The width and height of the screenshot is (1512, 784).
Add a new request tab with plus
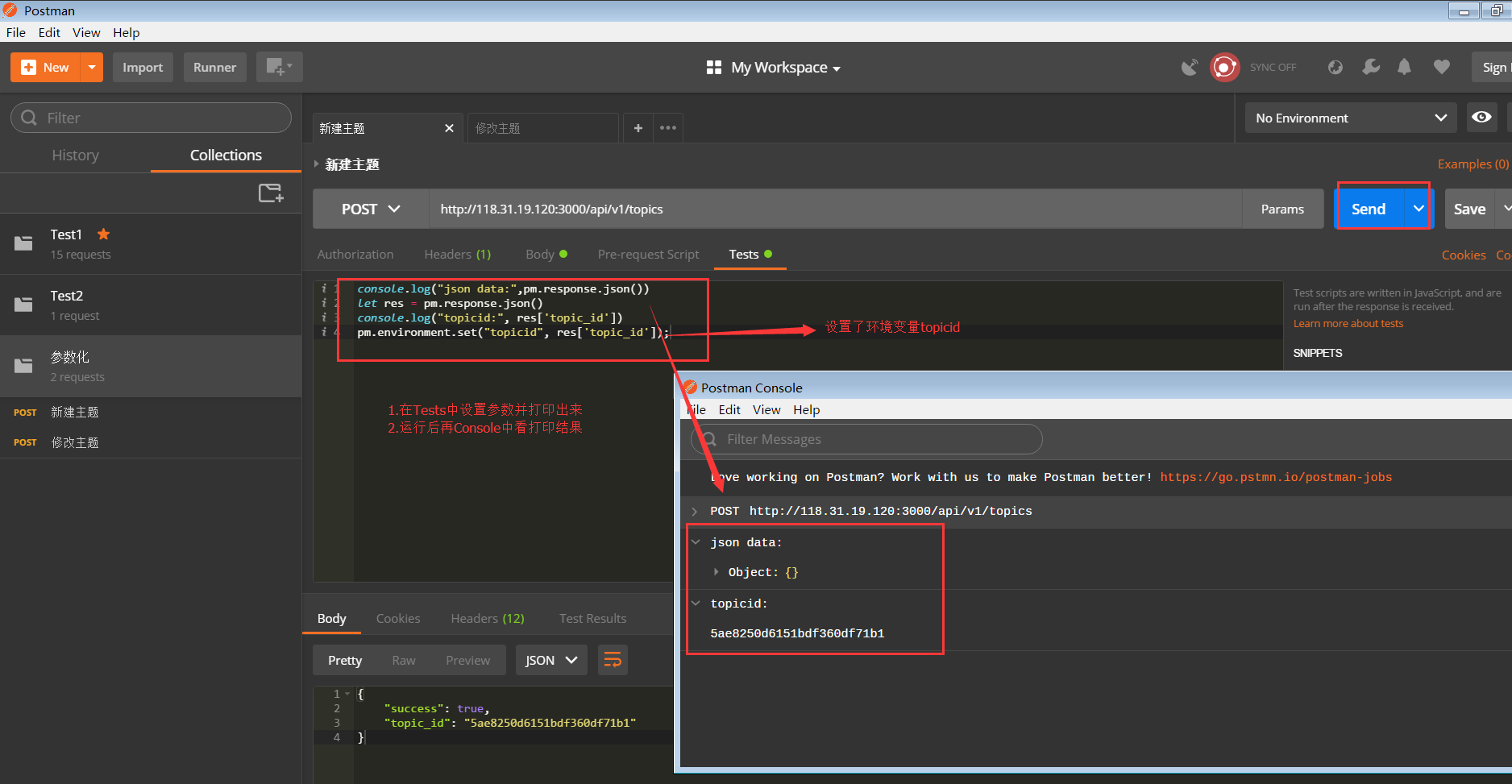point(638,128)
